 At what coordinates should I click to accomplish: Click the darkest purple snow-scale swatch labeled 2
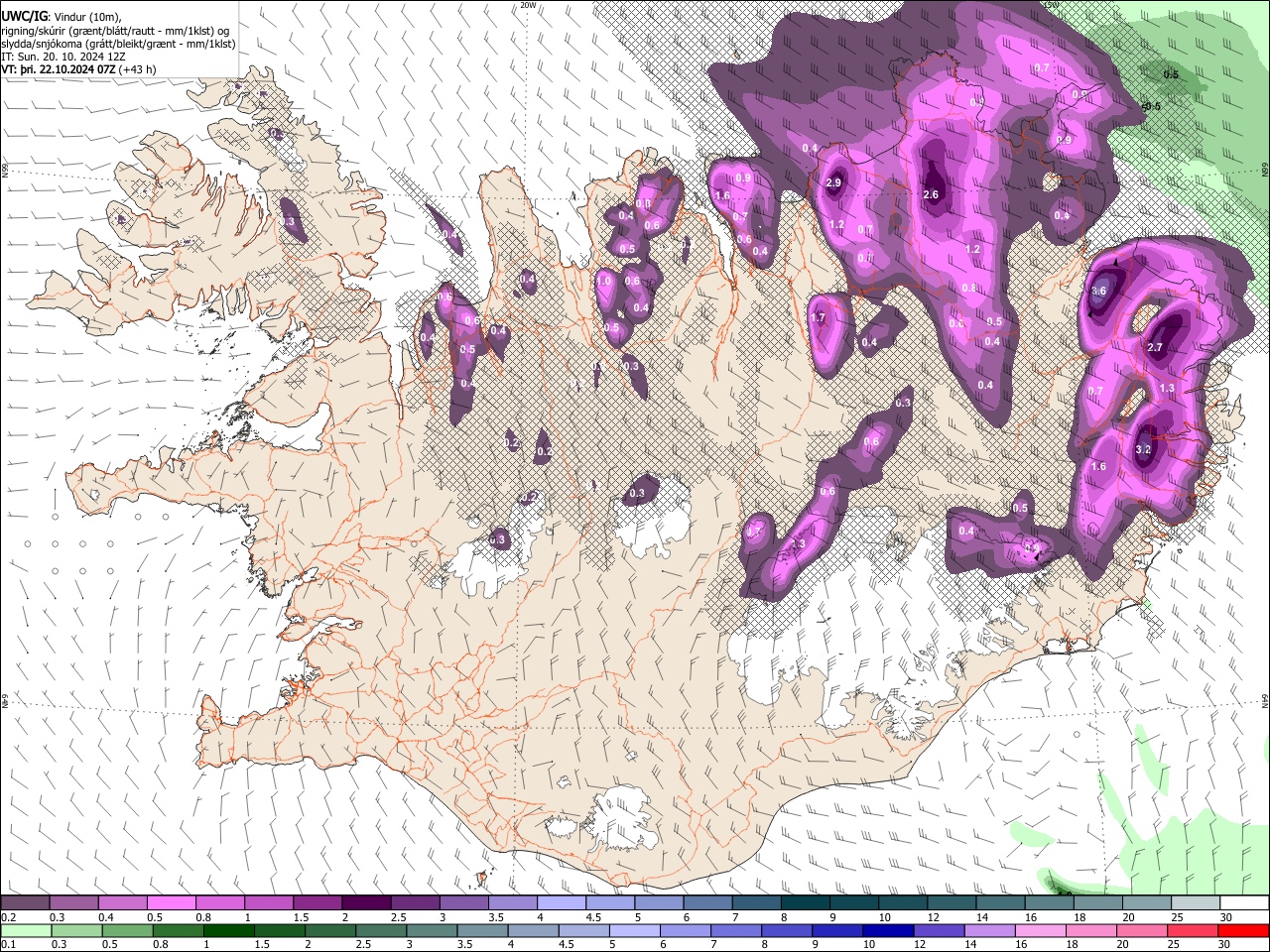coord(366,903)
